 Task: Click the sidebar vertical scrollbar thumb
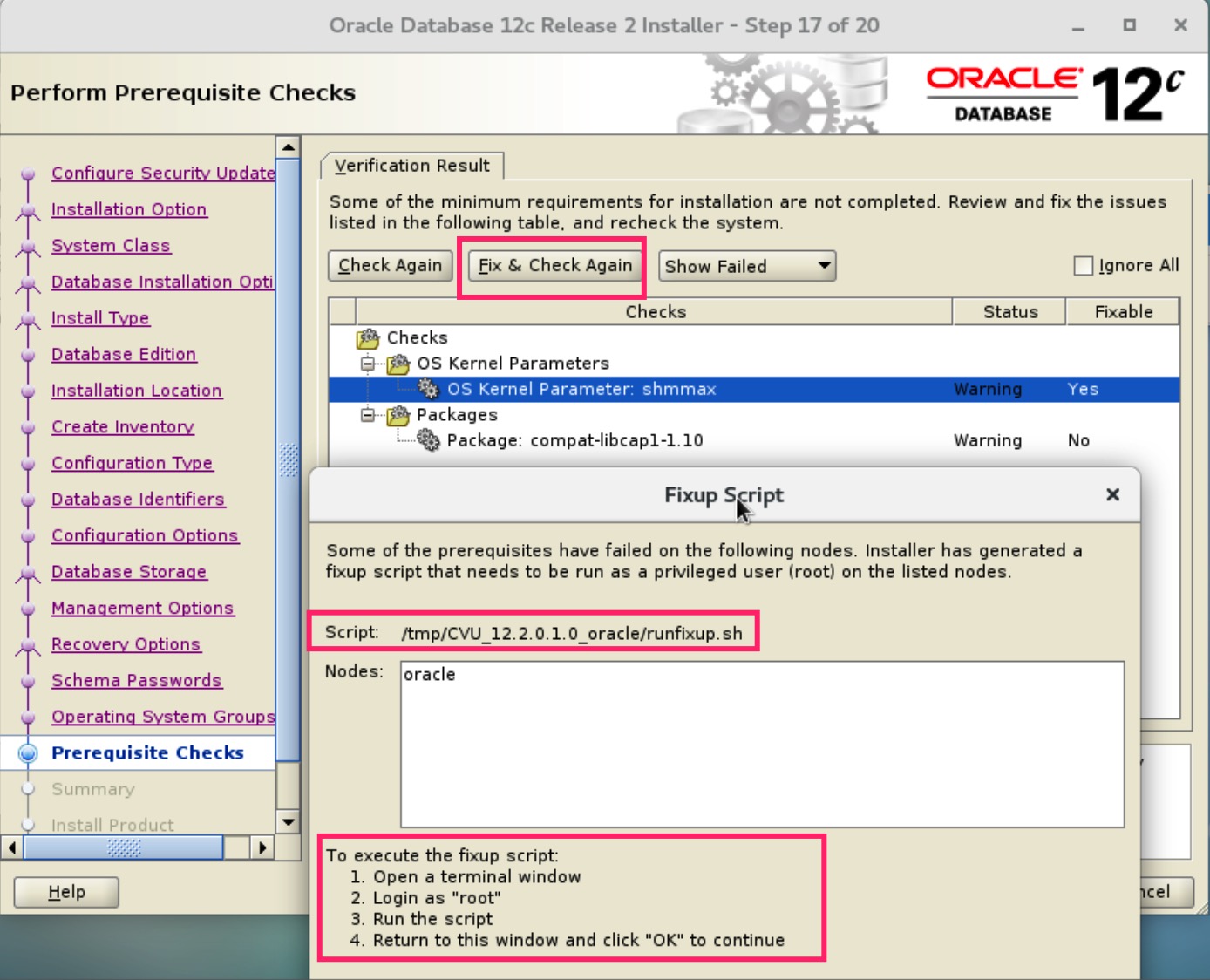(x=288, y=459)
